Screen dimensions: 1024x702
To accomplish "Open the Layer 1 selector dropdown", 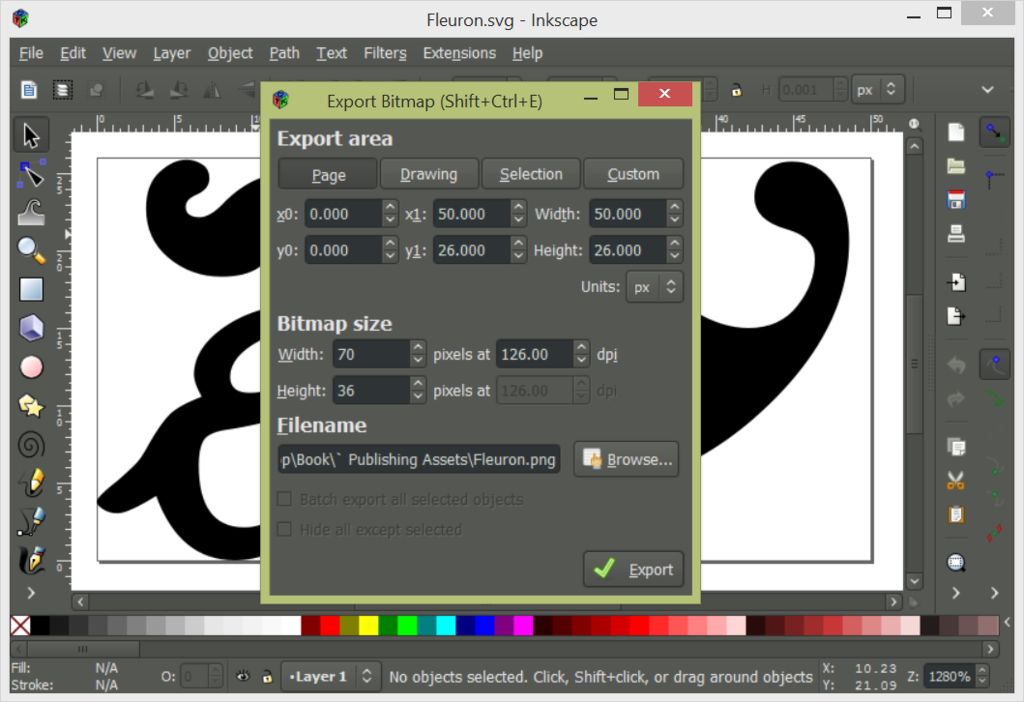I will pos(331,677).
